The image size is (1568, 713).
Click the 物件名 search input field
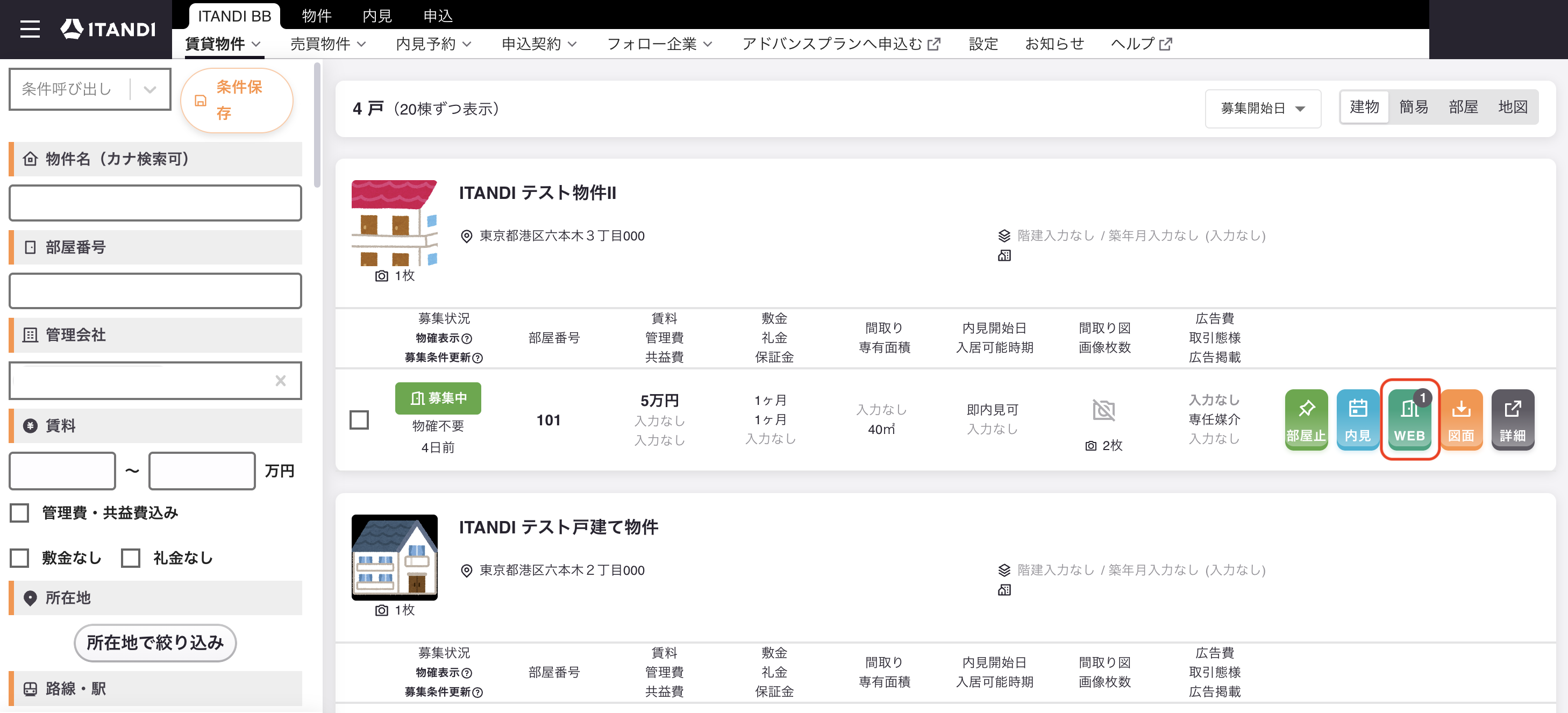pos(155,203)
